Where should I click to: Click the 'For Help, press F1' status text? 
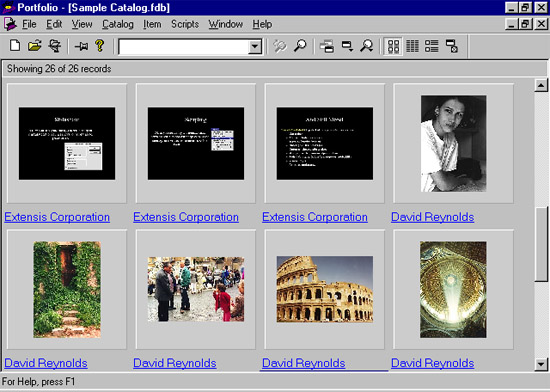[38, 382]
